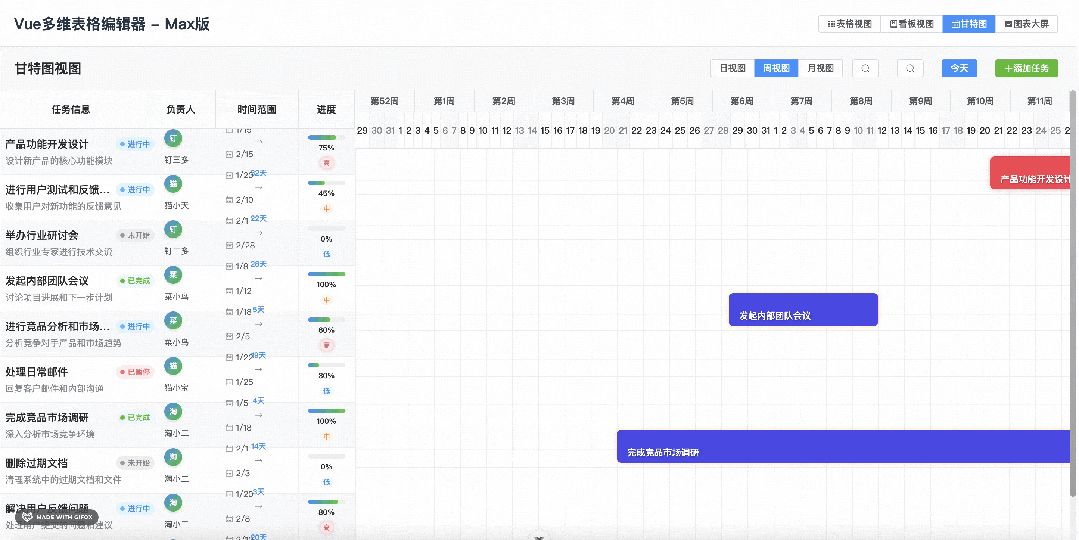Open the 发起内部团队会议 task title in list
1079x540 pixels.
(x=47, y=281)
